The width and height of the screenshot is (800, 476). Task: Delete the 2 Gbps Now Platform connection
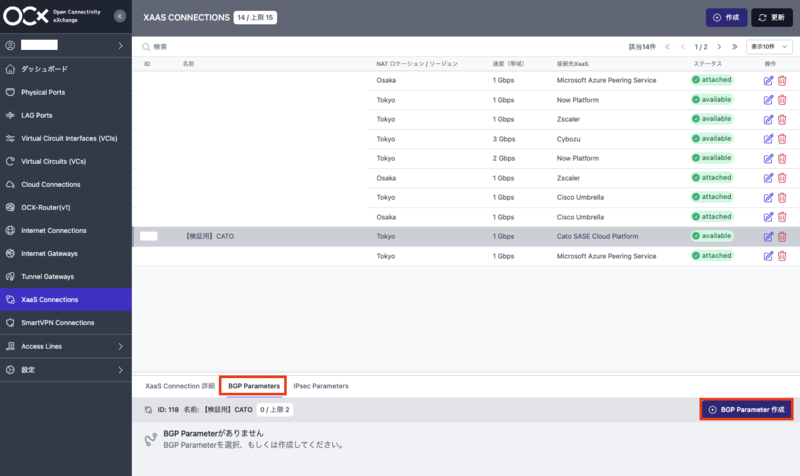click(x=782, y=159)
